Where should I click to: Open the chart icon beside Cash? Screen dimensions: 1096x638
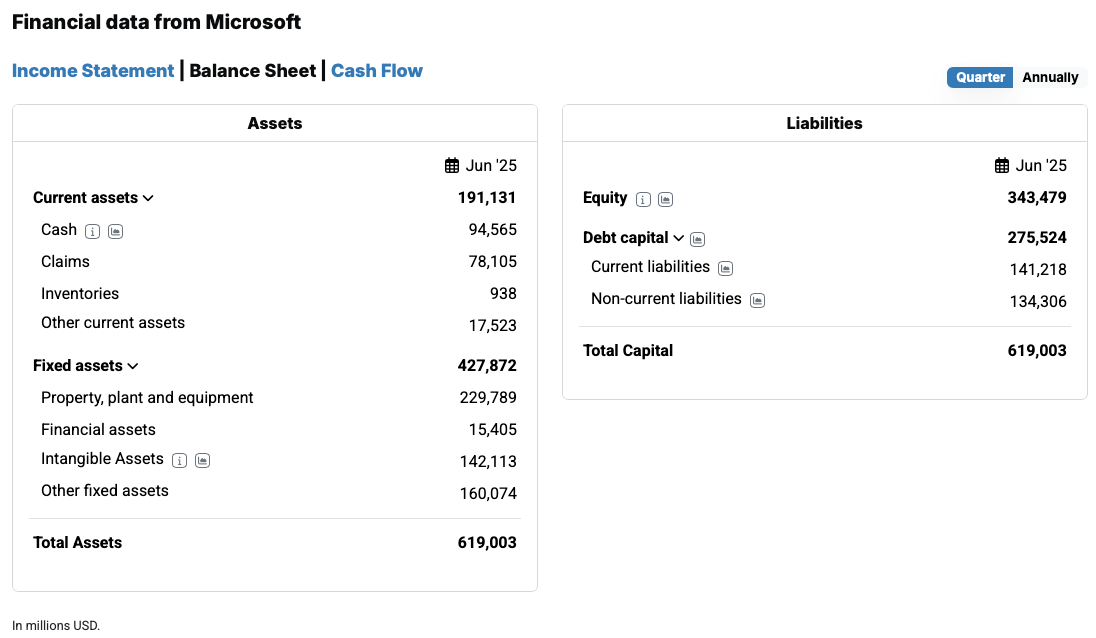[115, 231]
